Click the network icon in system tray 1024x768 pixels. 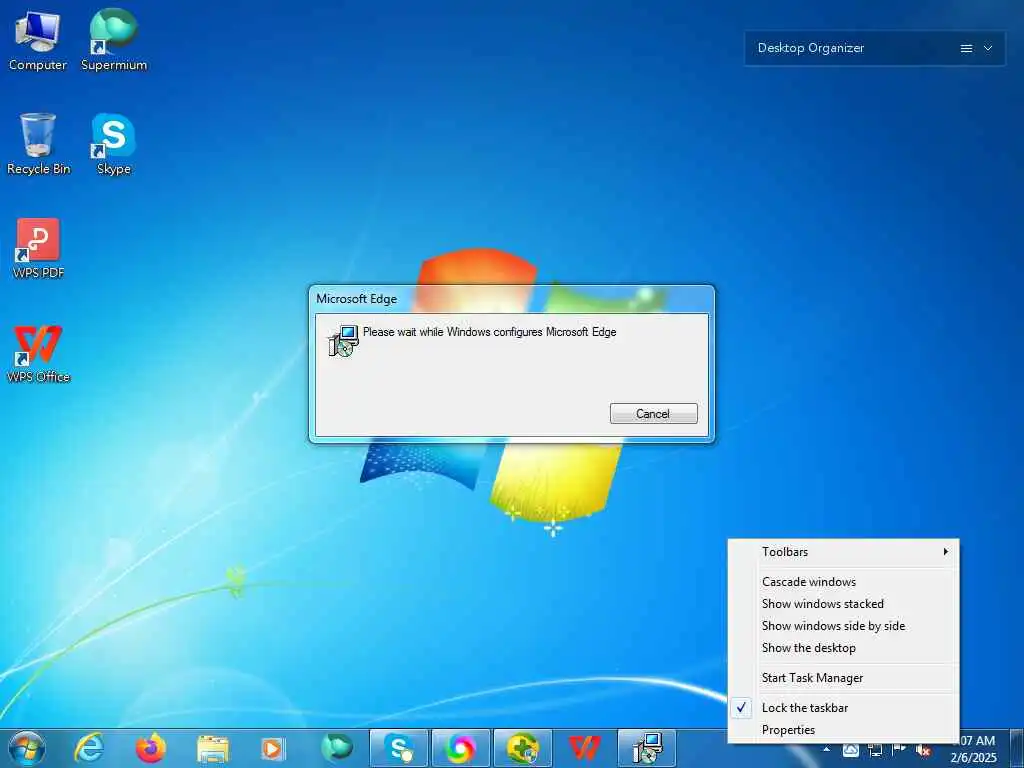[875, 750]
